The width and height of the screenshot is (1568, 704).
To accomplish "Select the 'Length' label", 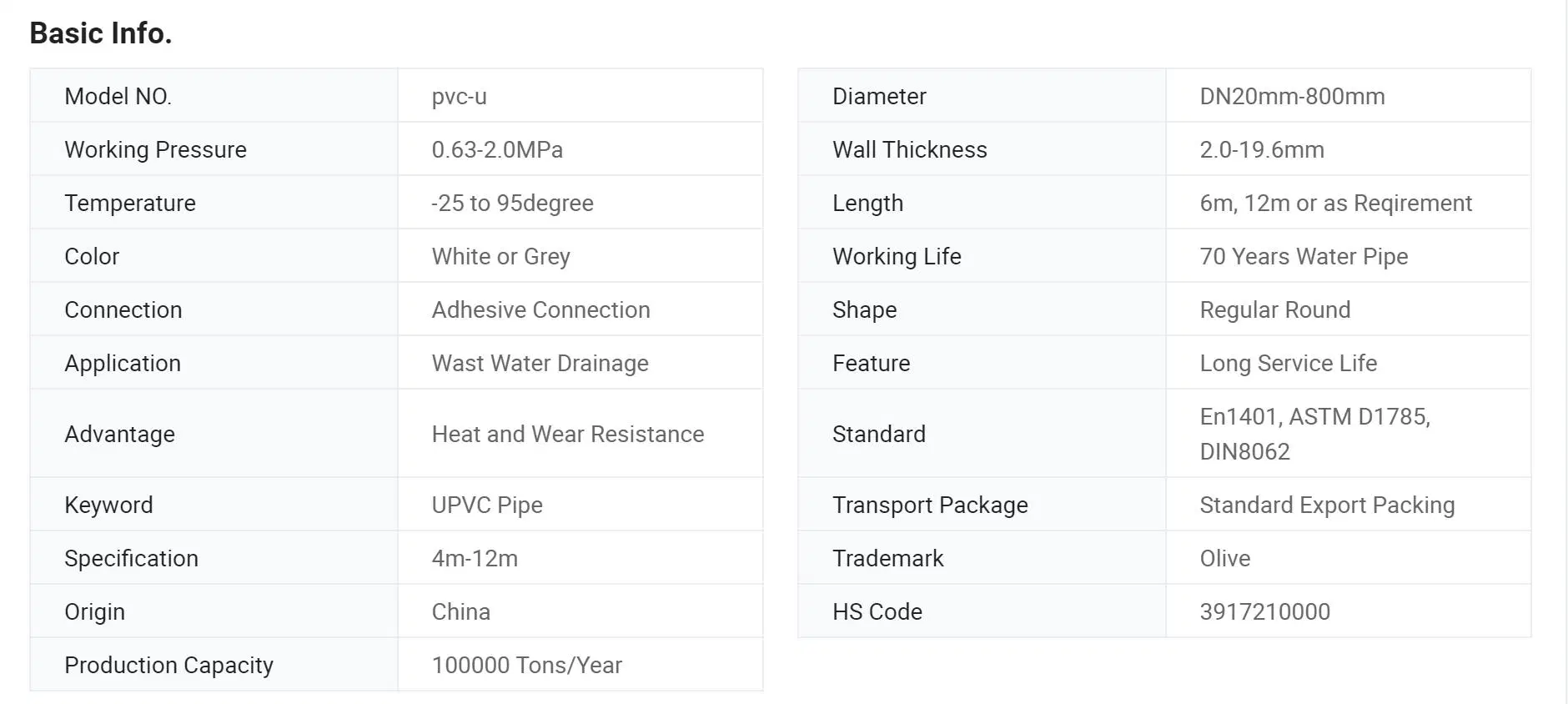I will 867,203.
